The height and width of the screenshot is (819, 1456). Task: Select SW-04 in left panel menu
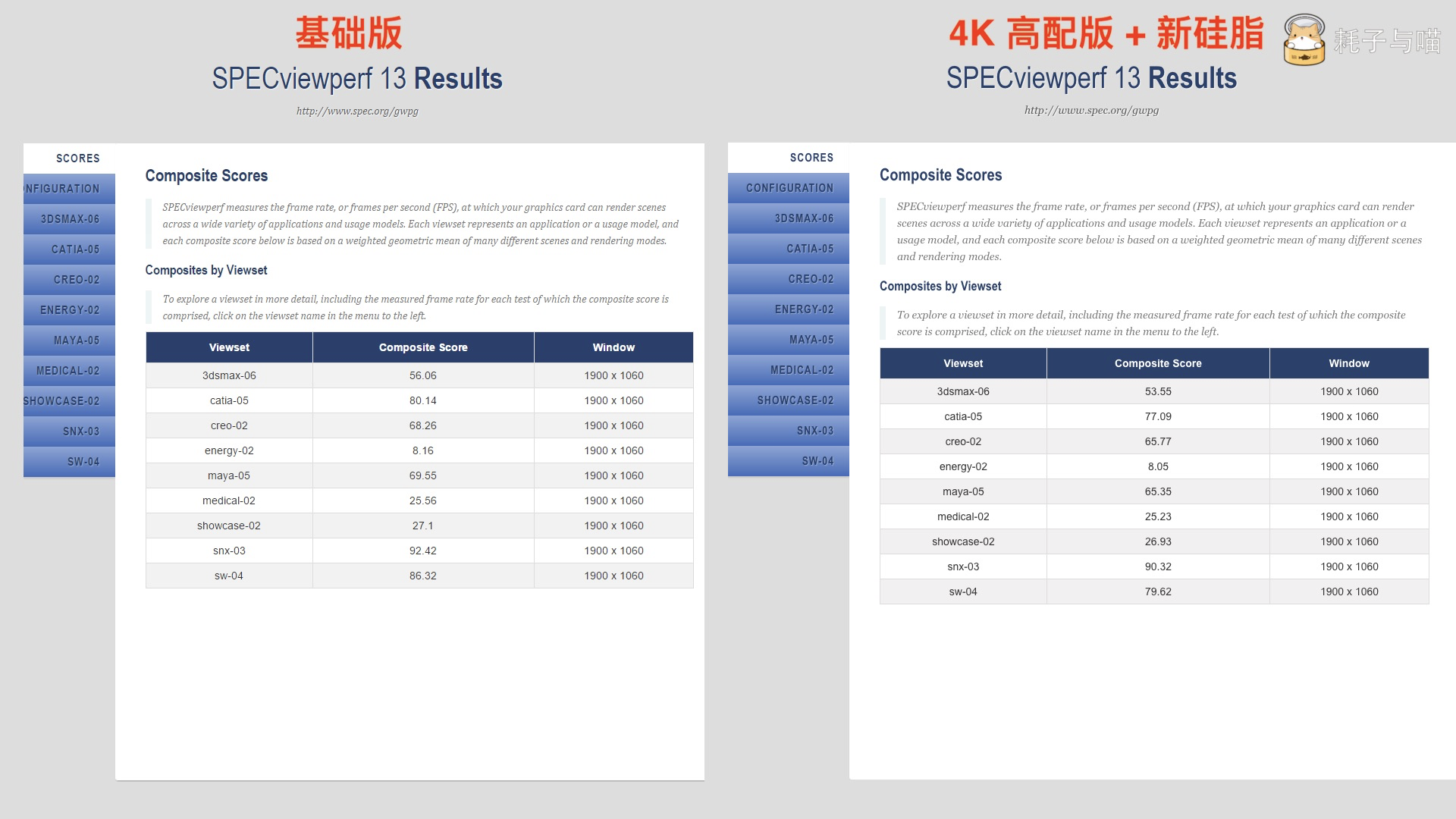[69, 462]
